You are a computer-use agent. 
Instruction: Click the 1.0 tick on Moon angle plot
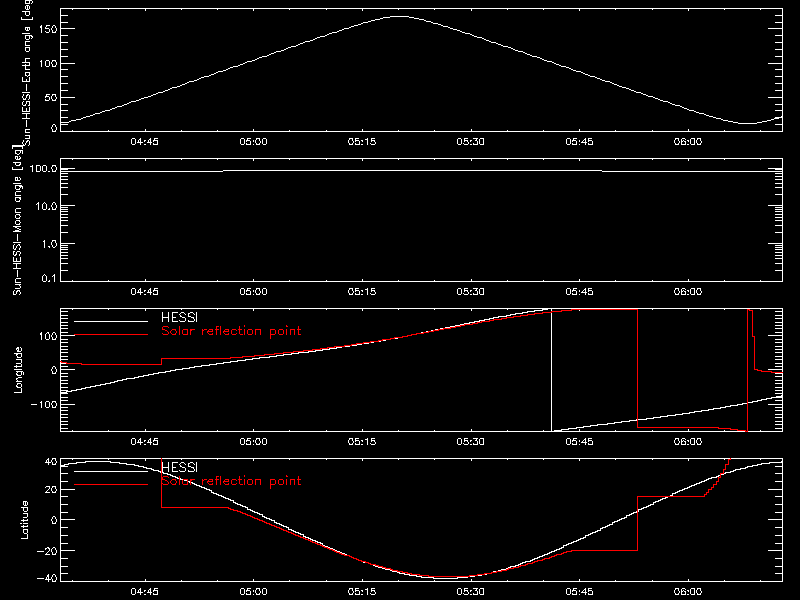(49, 244)
